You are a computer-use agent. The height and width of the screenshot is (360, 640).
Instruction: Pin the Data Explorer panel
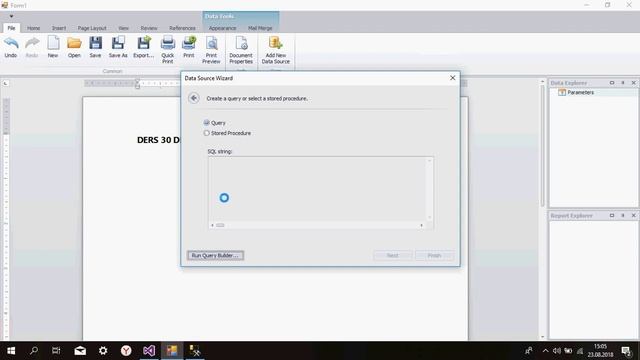pos(623,83)
